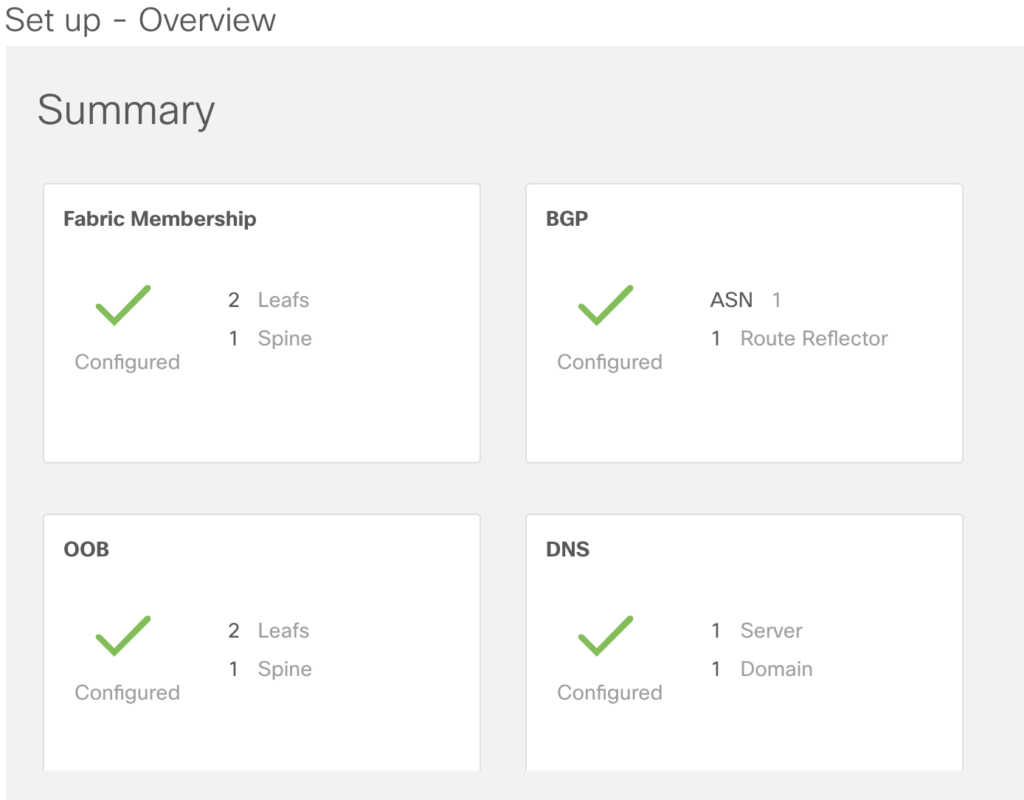1024x800 pixels.
Task: Open the Fabric Membership card title
Action: (x=160, y=219)
